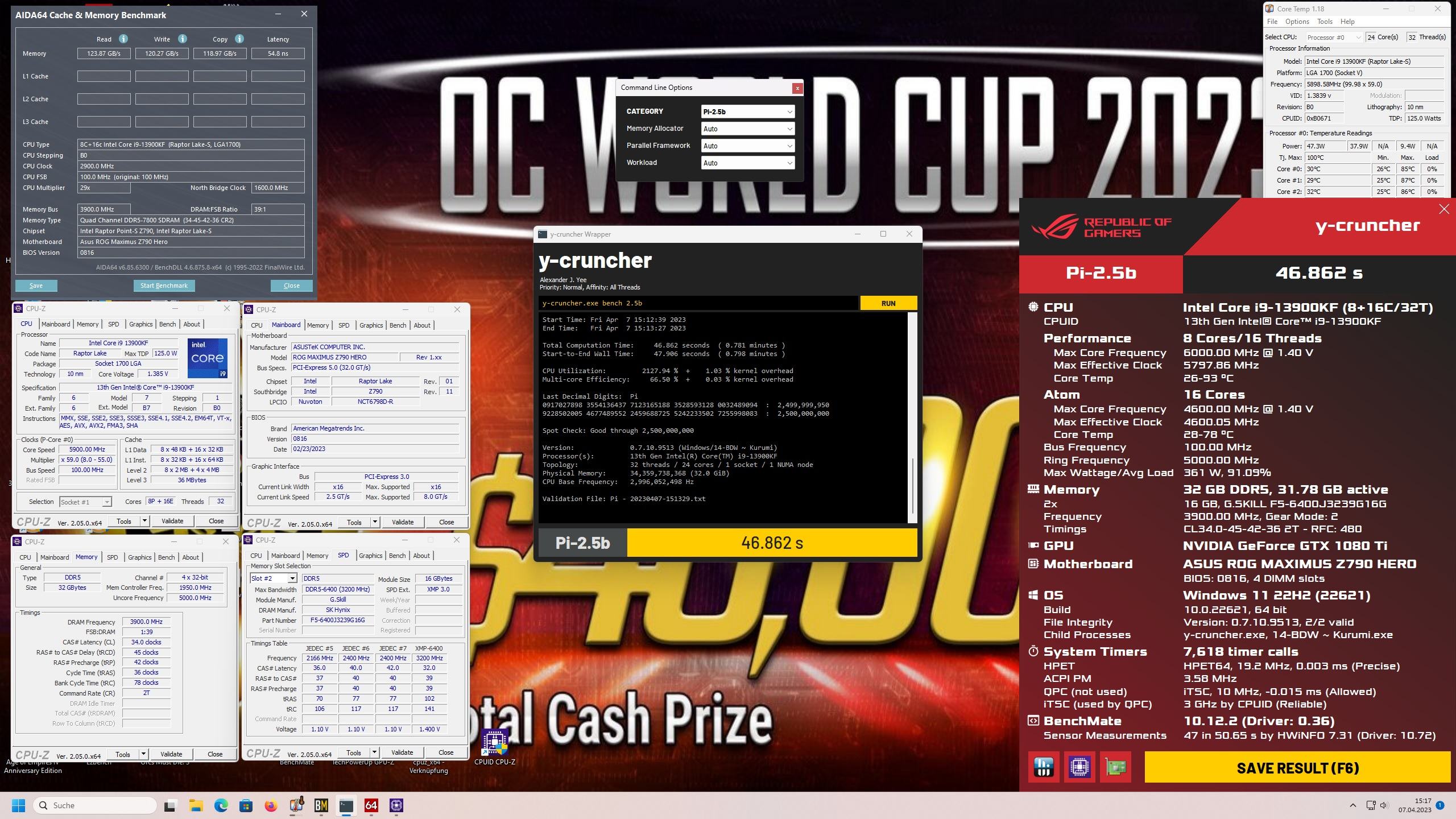This screenshot has width=1456, height=819.
Task: Open AIDA64 red 64 icon in taskbar
Action: (371, 805)
